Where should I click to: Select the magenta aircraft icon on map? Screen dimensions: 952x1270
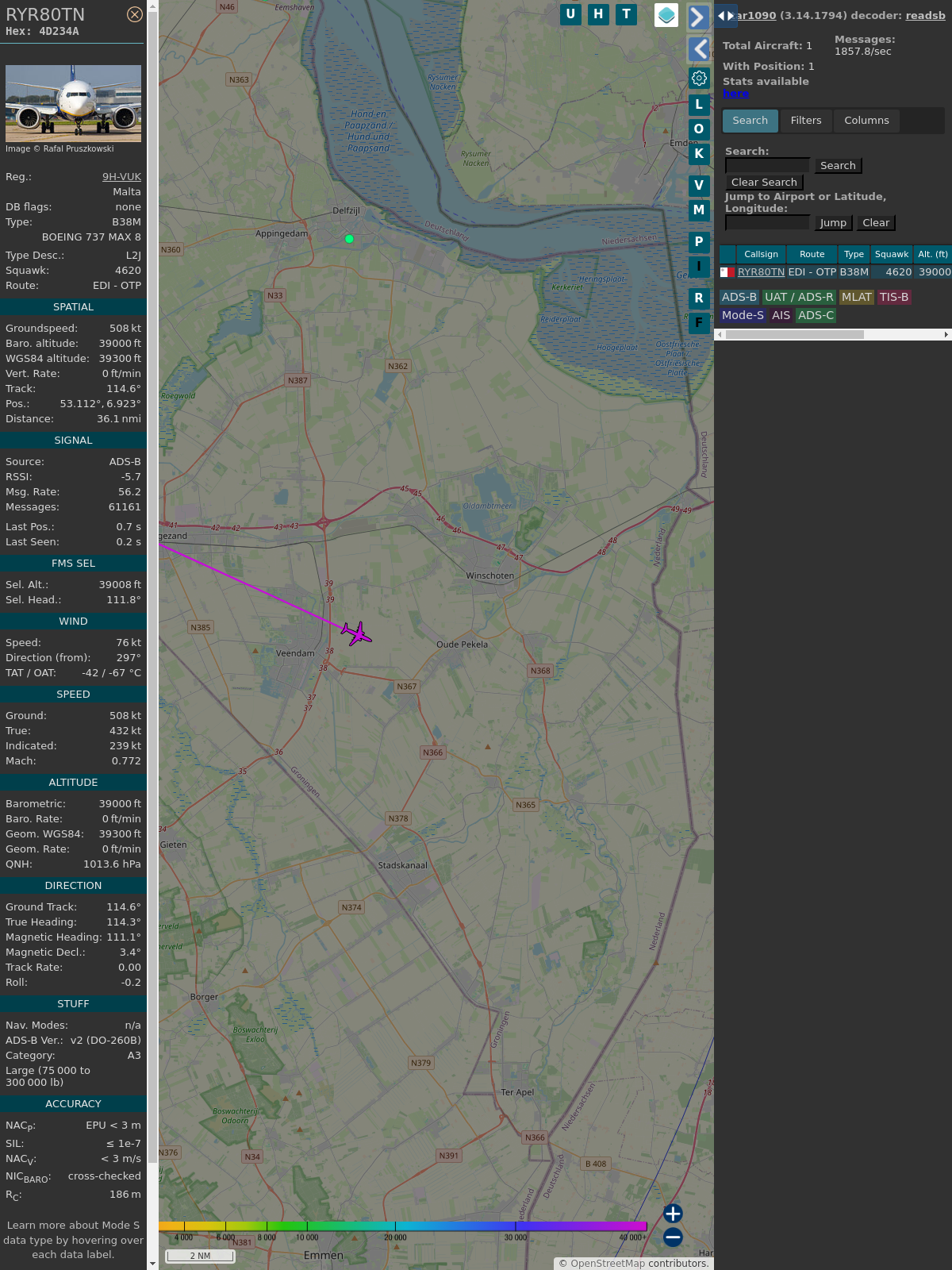click(x=357, y=633)
